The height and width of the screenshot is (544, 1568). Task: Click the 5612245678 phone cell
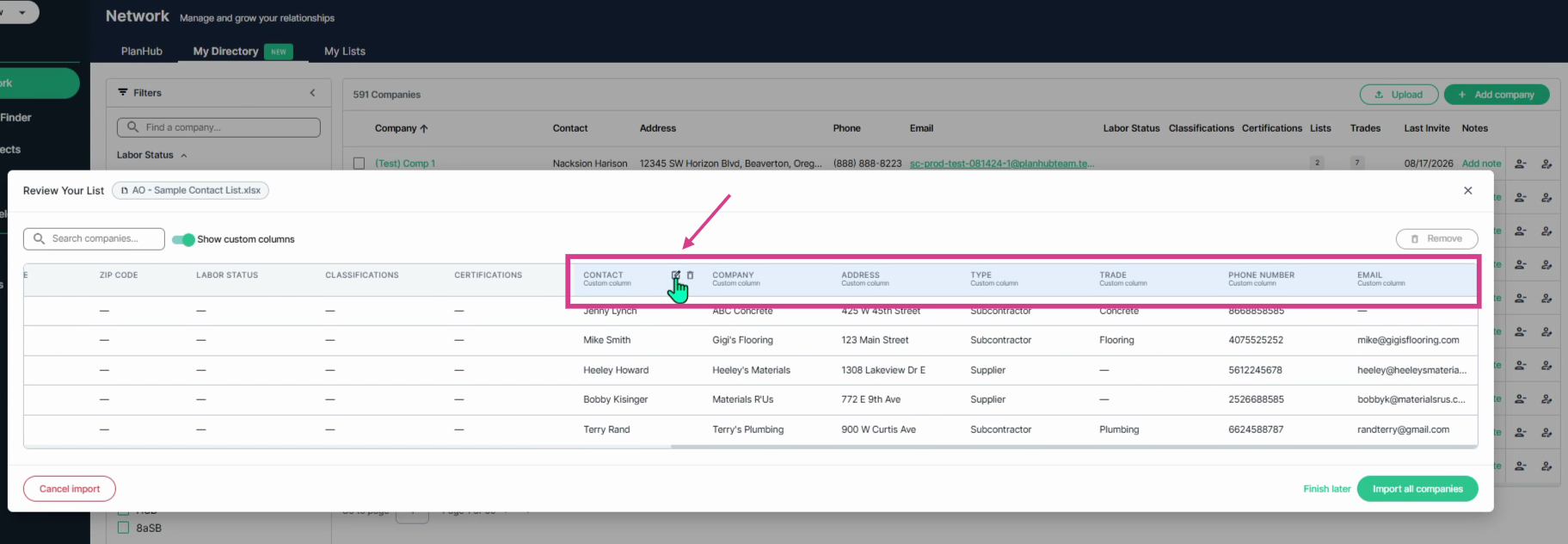tap(1255, 370)
